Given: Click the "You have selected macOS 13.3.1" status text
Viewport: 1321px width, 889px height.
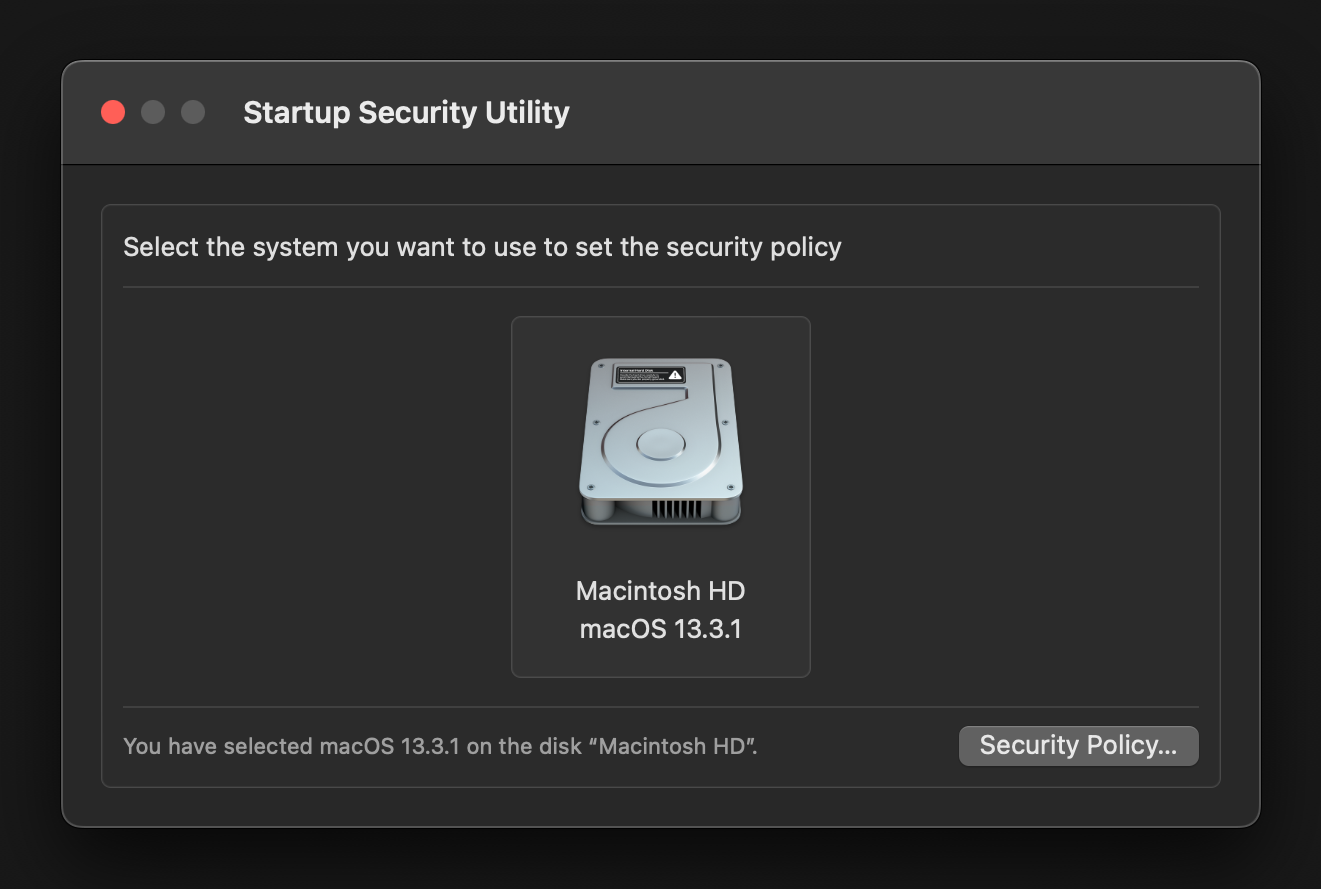Looking at the screenshot, I should point(440,746).
